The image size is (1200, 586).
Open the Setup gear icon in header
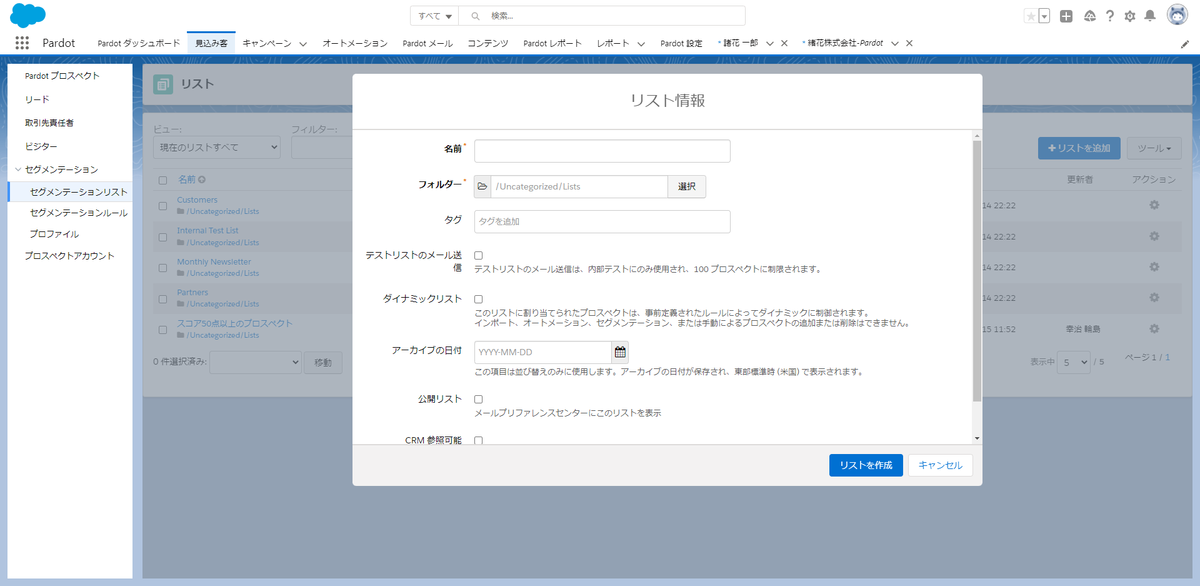[x=1130, y=16]
